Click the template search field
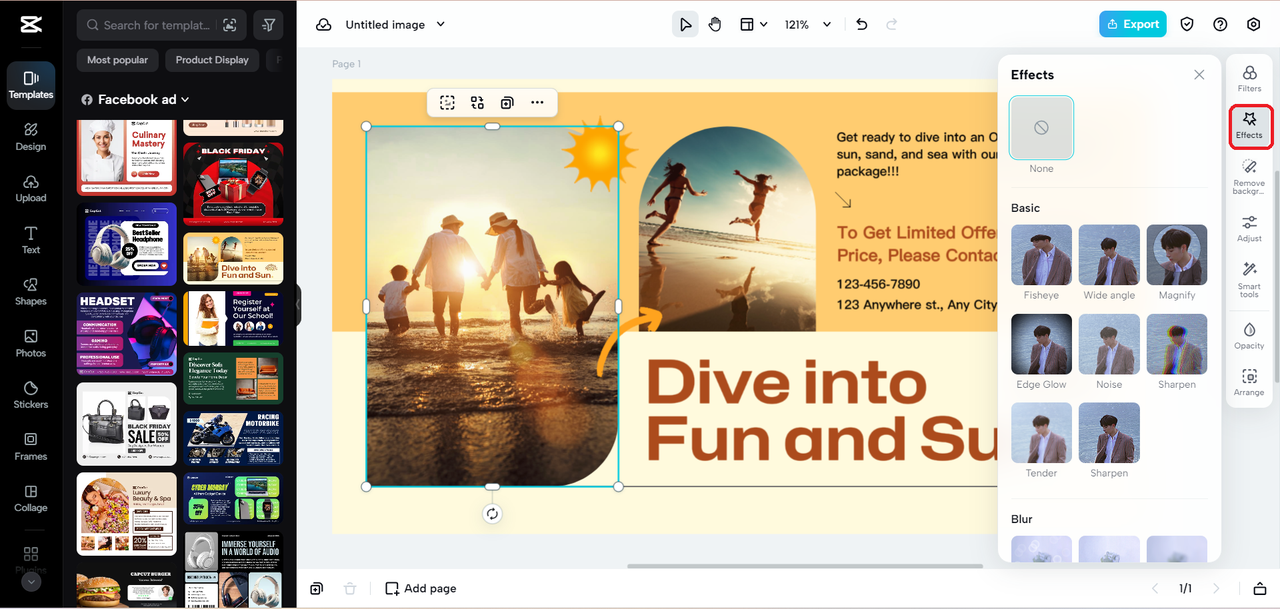The image size is (1280, 609). pos(158,25)
